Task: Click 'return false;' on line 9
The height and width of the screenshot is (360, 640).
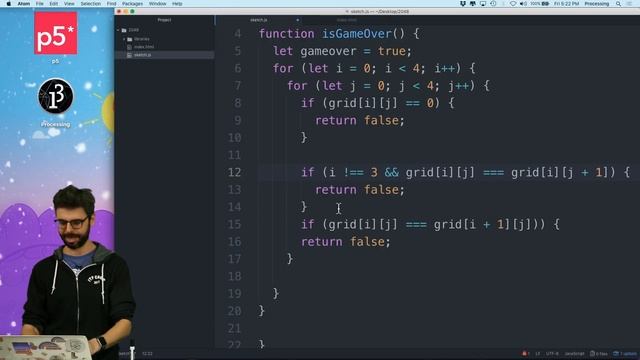Action: coord(360,120)
